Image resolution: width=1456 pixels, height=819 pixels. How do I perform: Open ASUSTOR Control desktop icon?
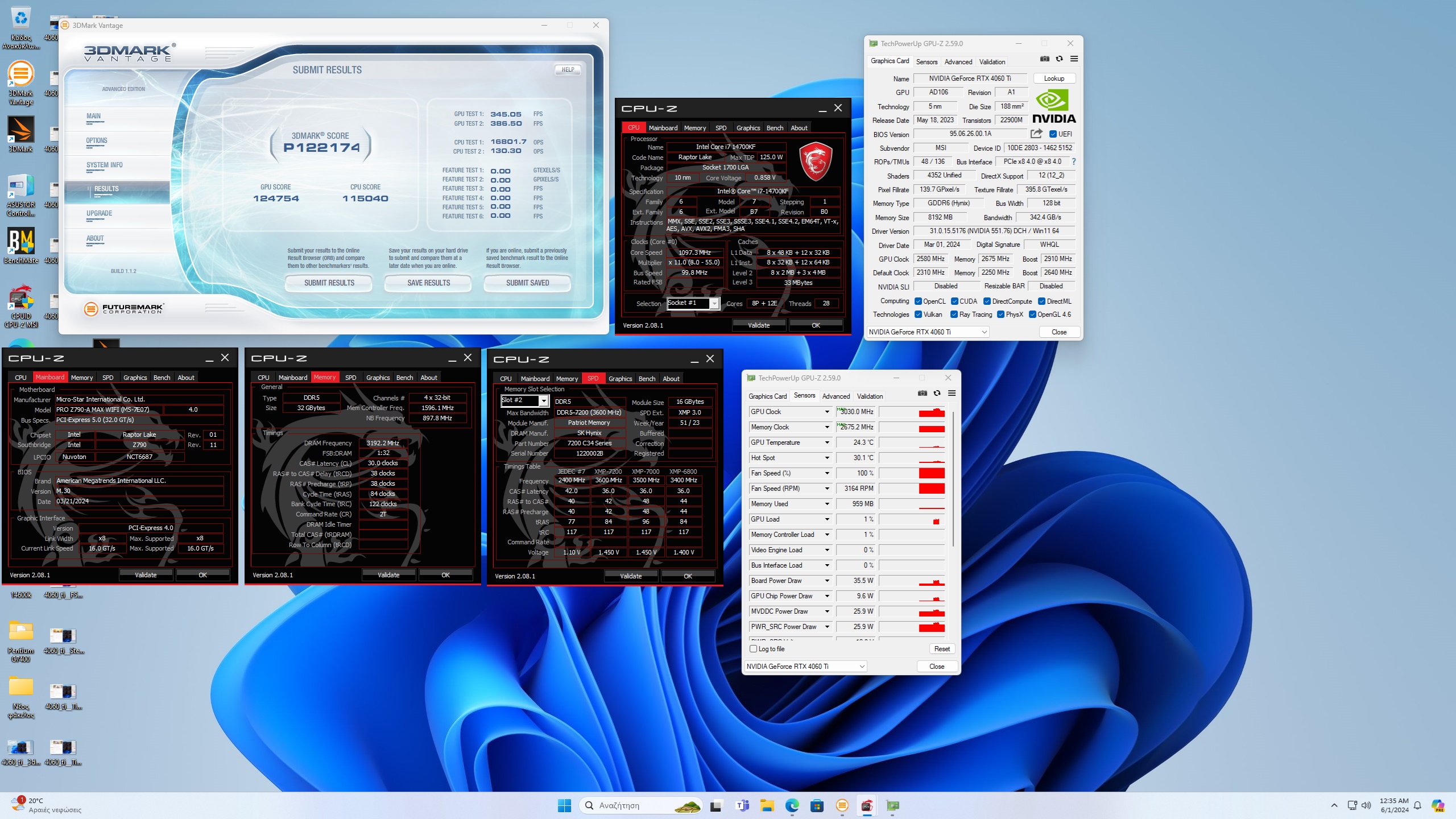click(x=21, y=196)
